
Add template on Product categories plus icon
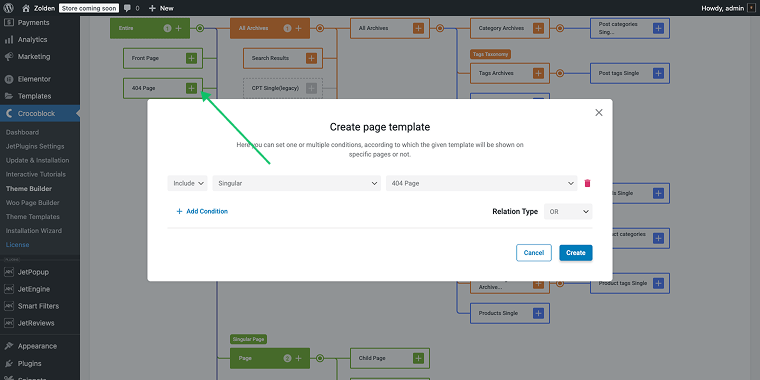coord(658,238)
